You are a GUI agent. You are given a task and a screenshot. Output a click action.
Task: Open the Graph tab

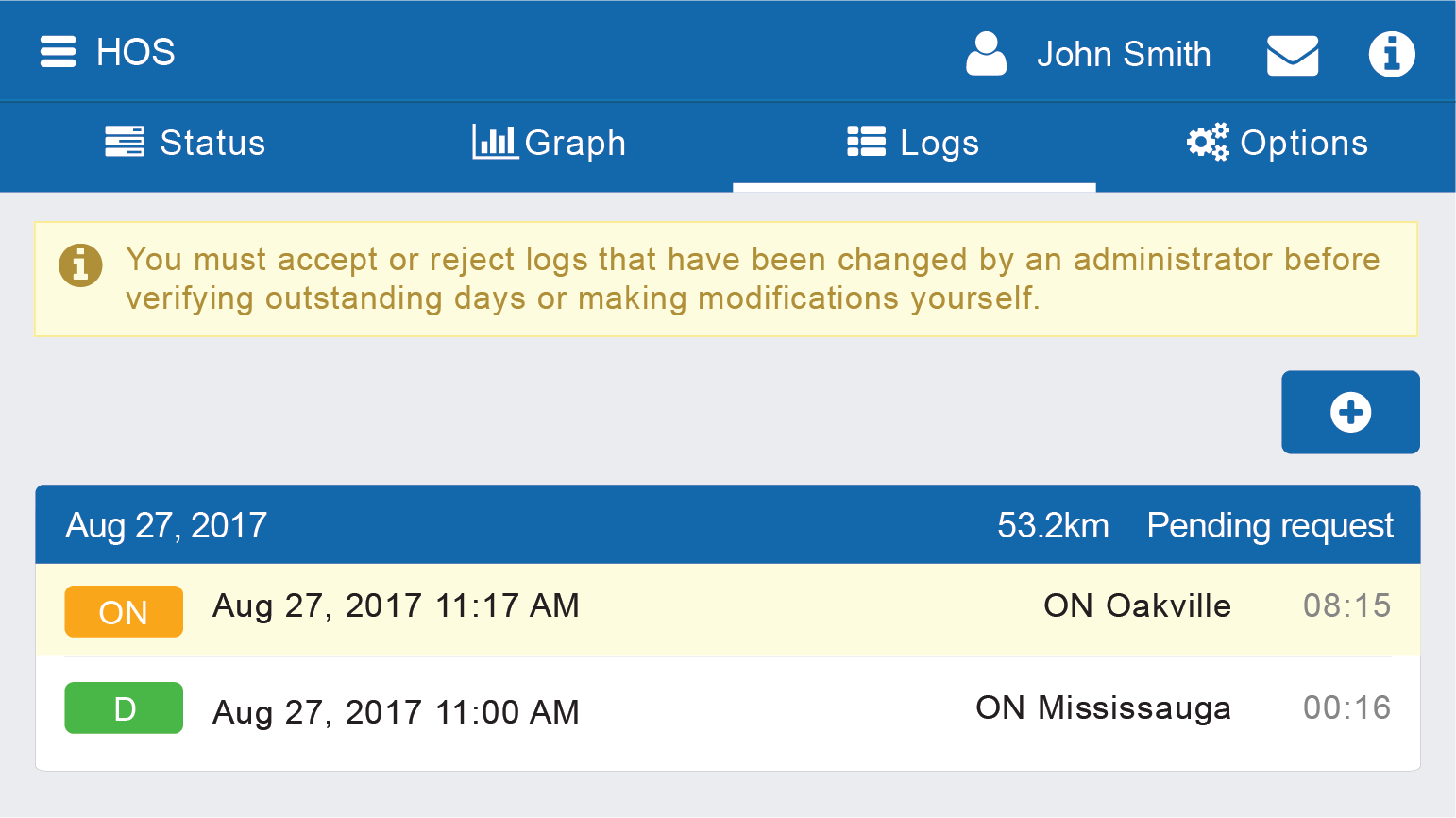click(574, 144)
